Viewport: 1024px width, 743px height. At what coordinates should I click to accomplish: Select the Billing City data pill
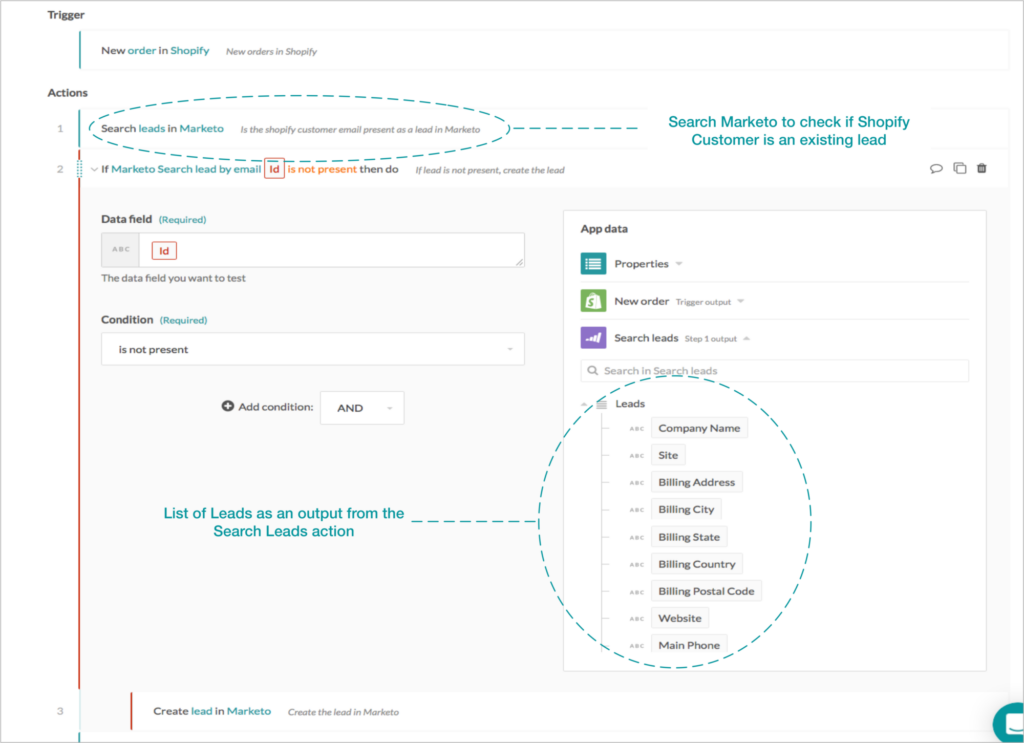point(686,509)
